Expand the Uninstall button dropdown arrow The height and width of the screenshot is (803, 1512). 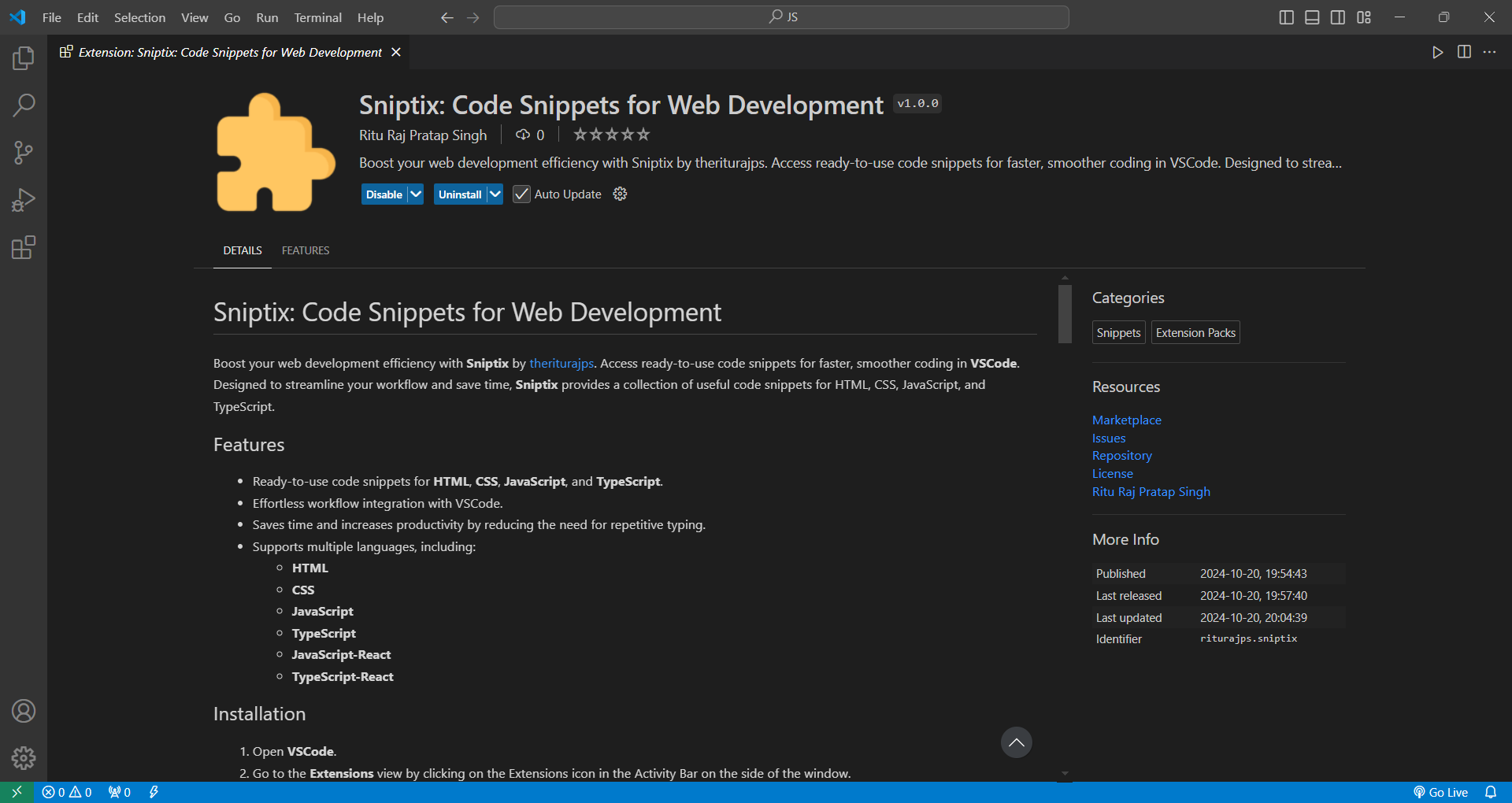click(x=495, y=194)
